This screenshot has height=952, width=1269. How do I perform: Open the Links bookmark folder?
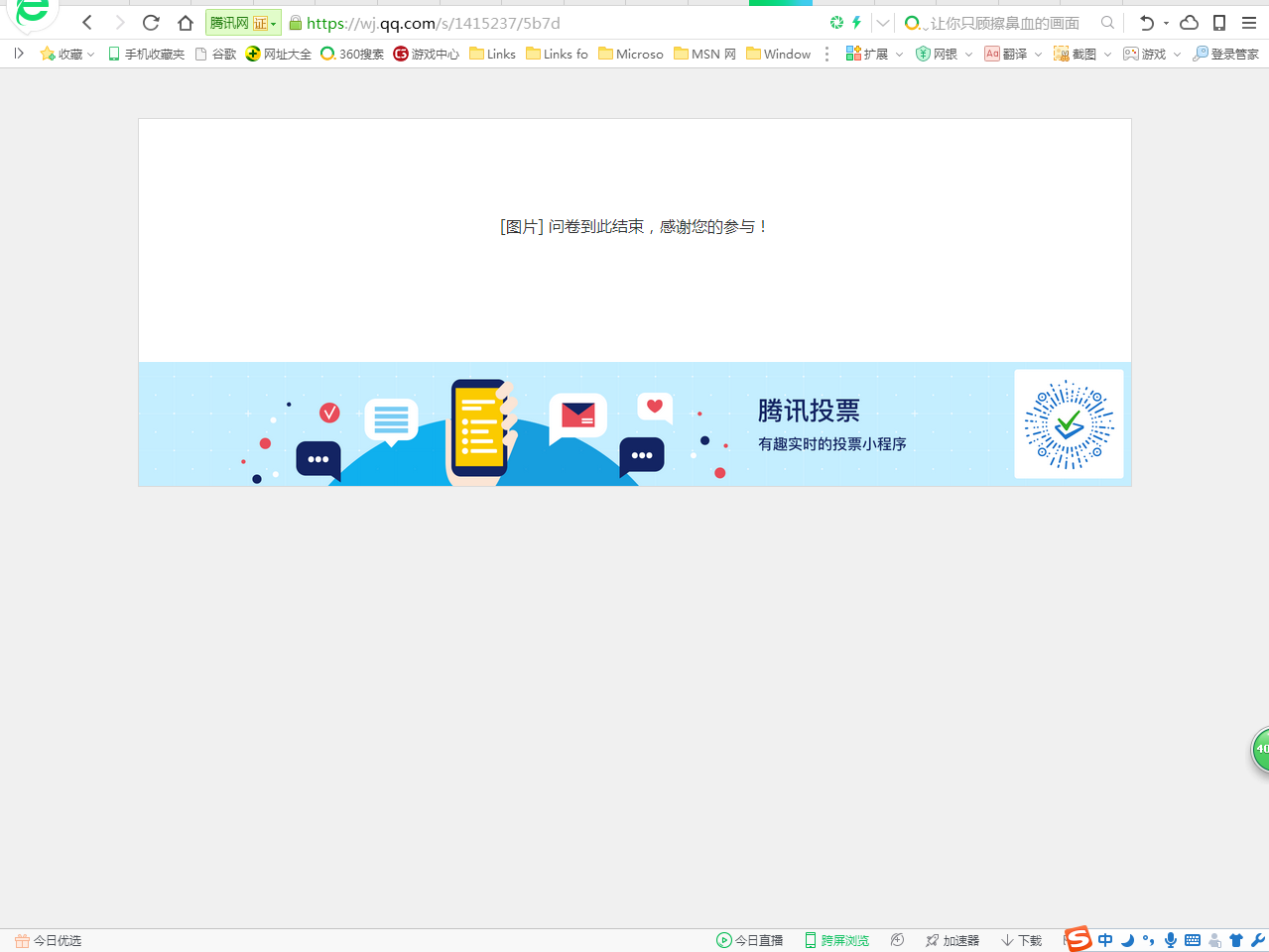pos(492,54)
